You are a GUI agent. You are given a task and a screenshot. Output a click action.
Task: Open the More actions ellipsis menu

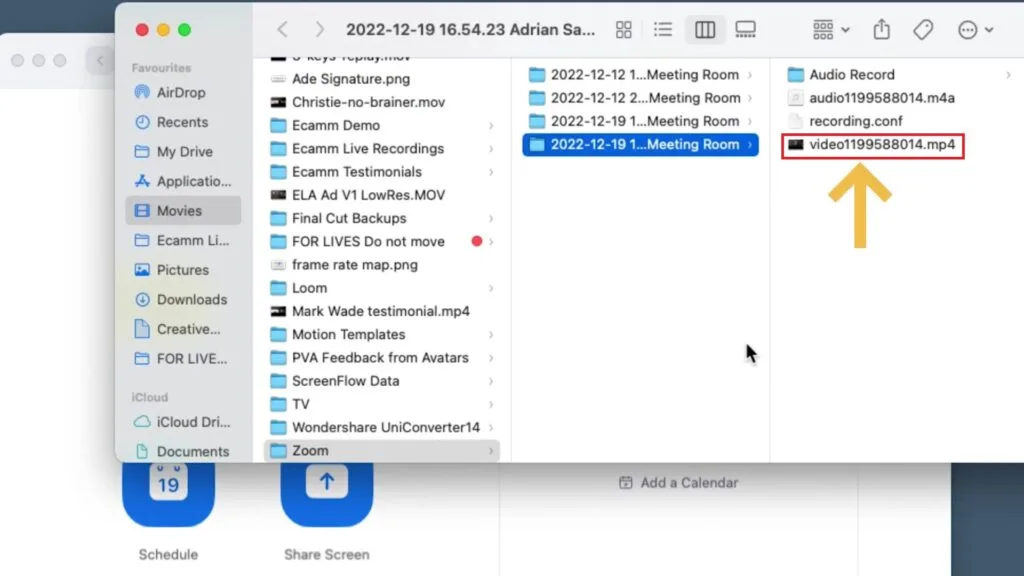(x=975, y=30)
